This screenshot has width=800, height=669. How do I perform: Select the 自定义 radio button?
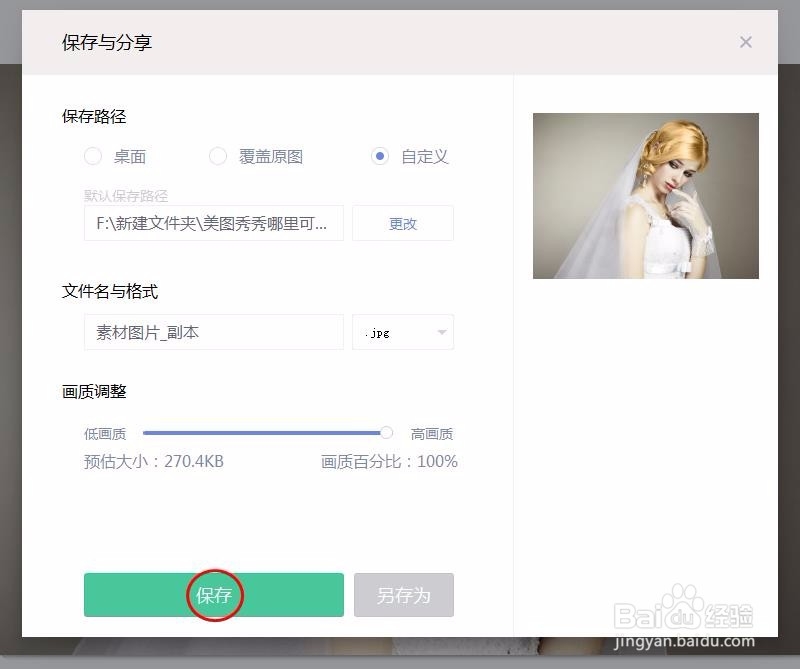380,156
